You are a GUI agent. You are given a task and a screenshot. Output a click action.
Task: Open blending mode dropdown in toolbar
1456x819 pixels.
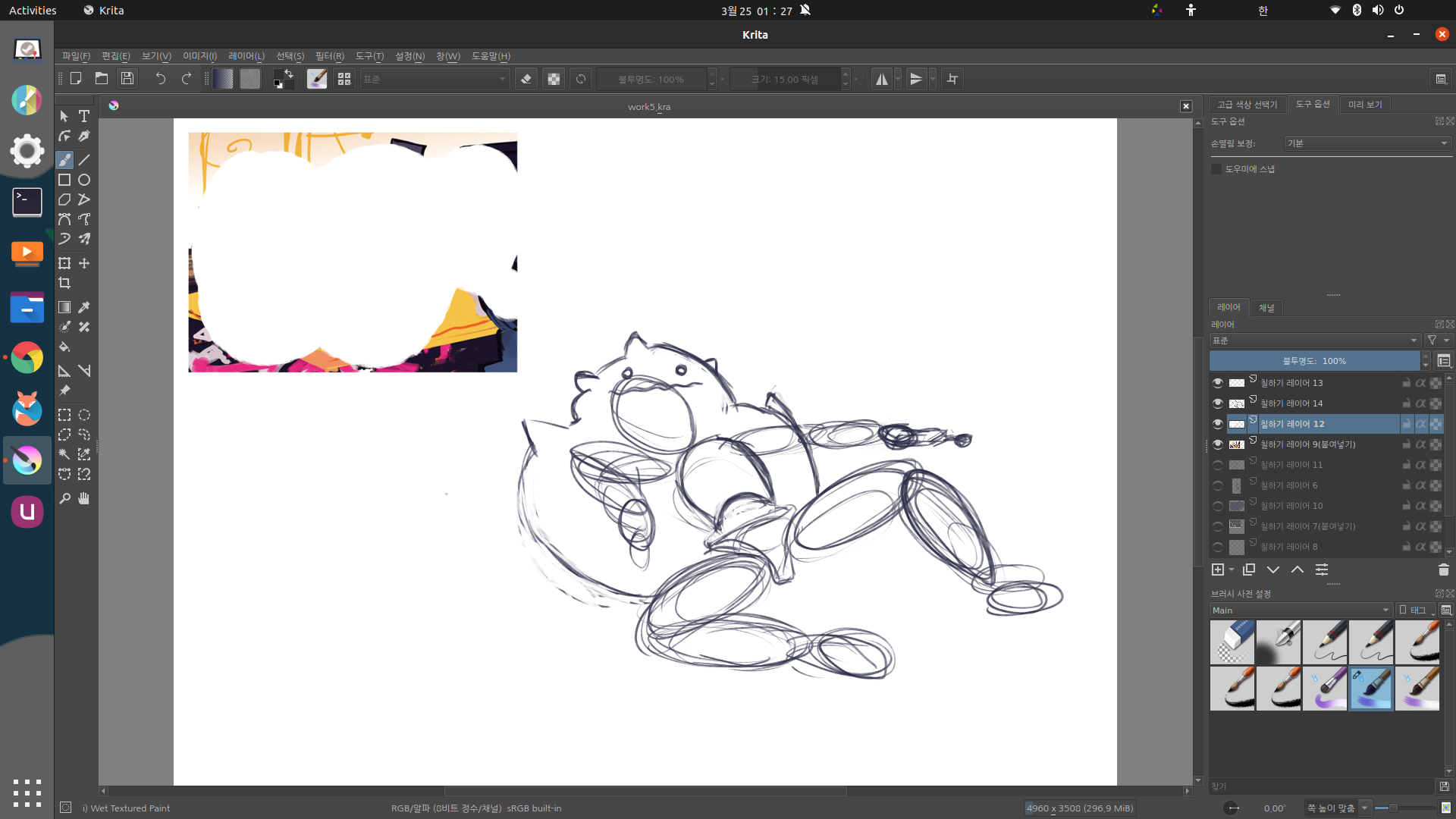(x=435, y=79)
